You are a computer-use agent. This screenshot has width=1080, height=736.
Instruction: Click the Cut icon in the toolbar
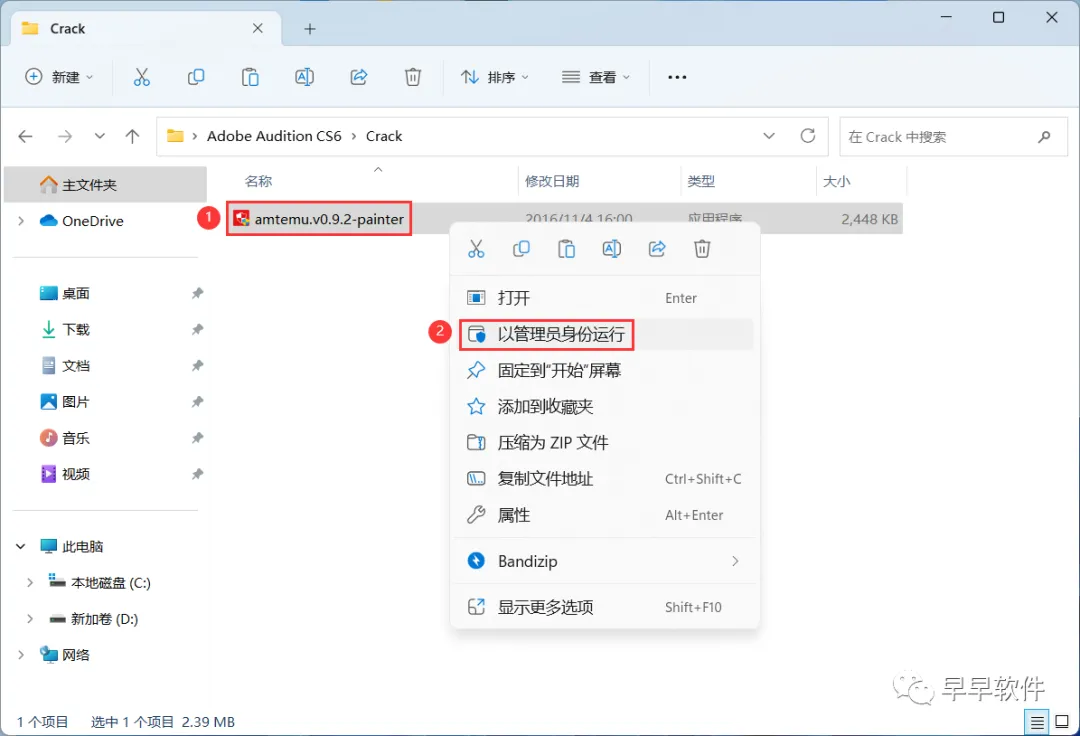pyautogui.click(x=141, y=77)
